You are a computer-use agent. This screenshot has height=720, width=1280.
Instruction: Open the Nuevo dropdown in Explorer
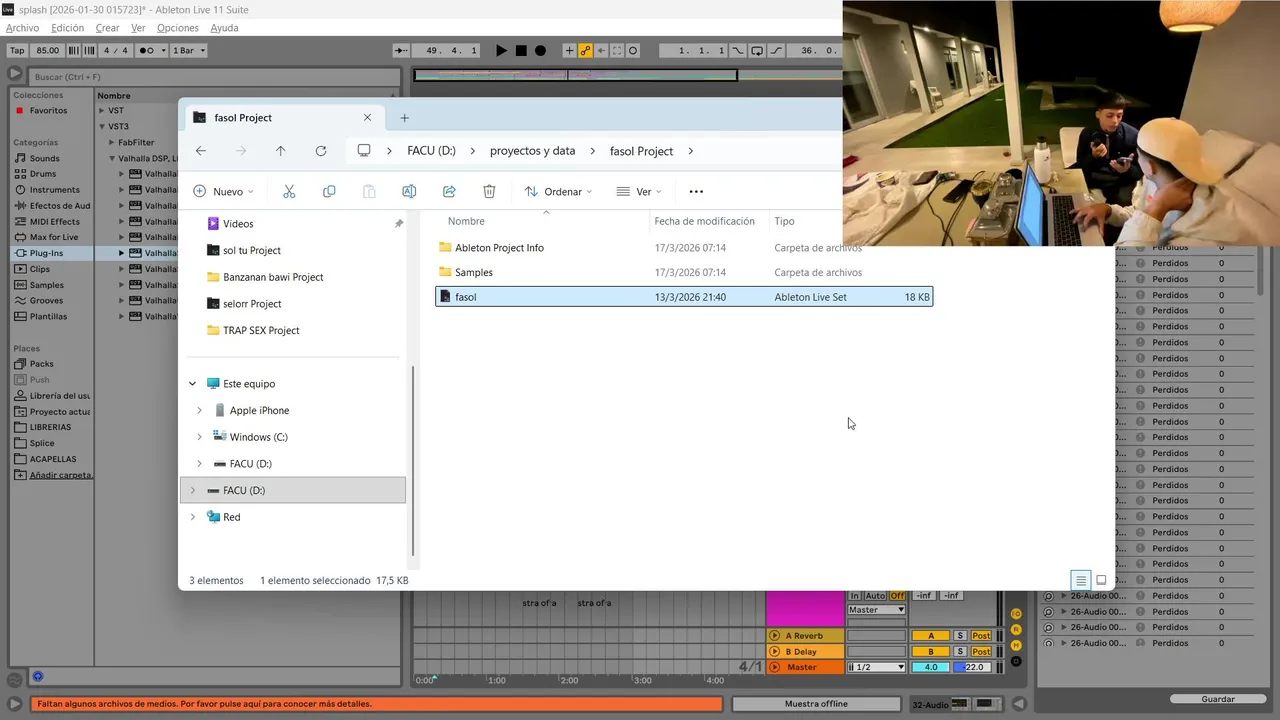coord(223,191)
